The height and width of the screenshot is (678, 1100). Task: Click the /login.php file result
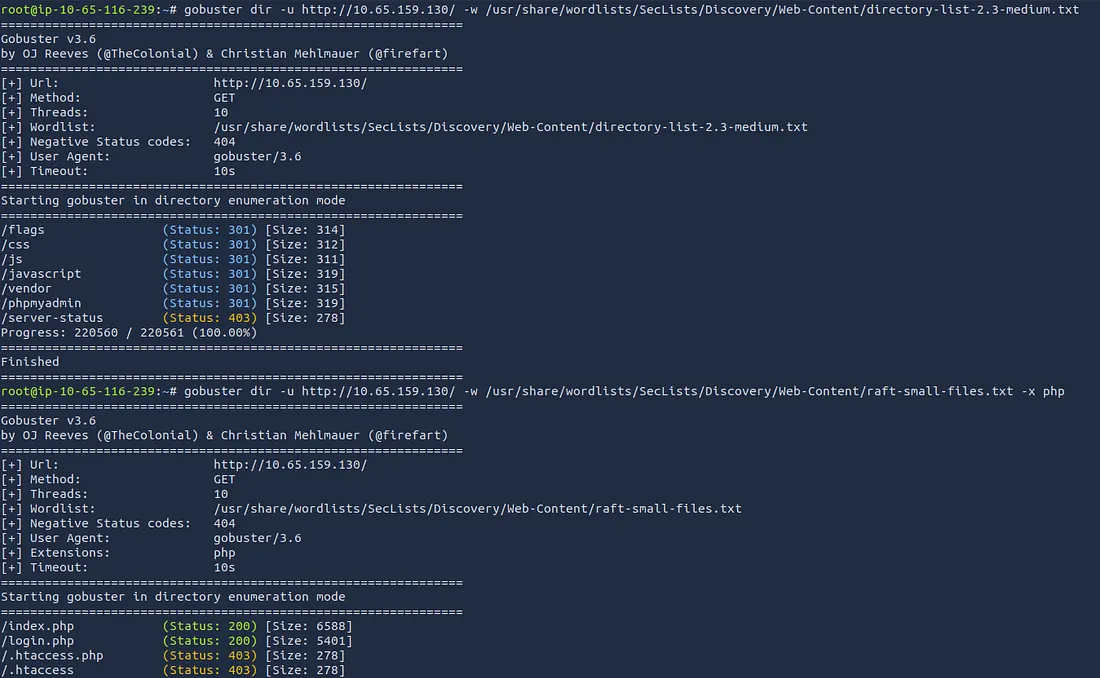coord(37,641)
